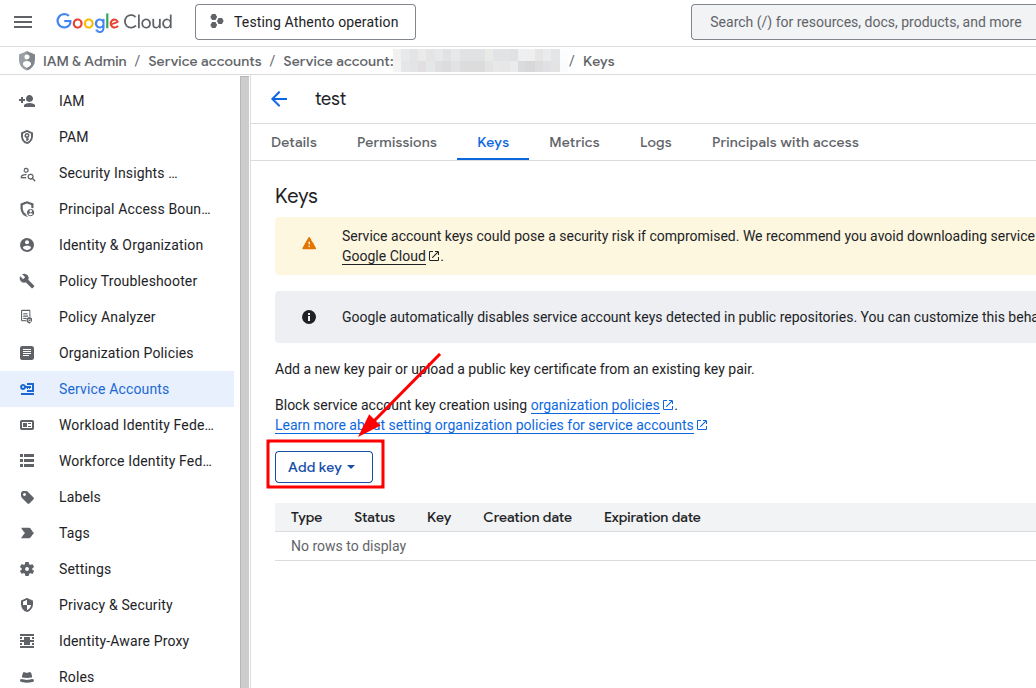
Task: Click the Policy Troubleshooter wrench icon
Action: [x=27, y=281]
